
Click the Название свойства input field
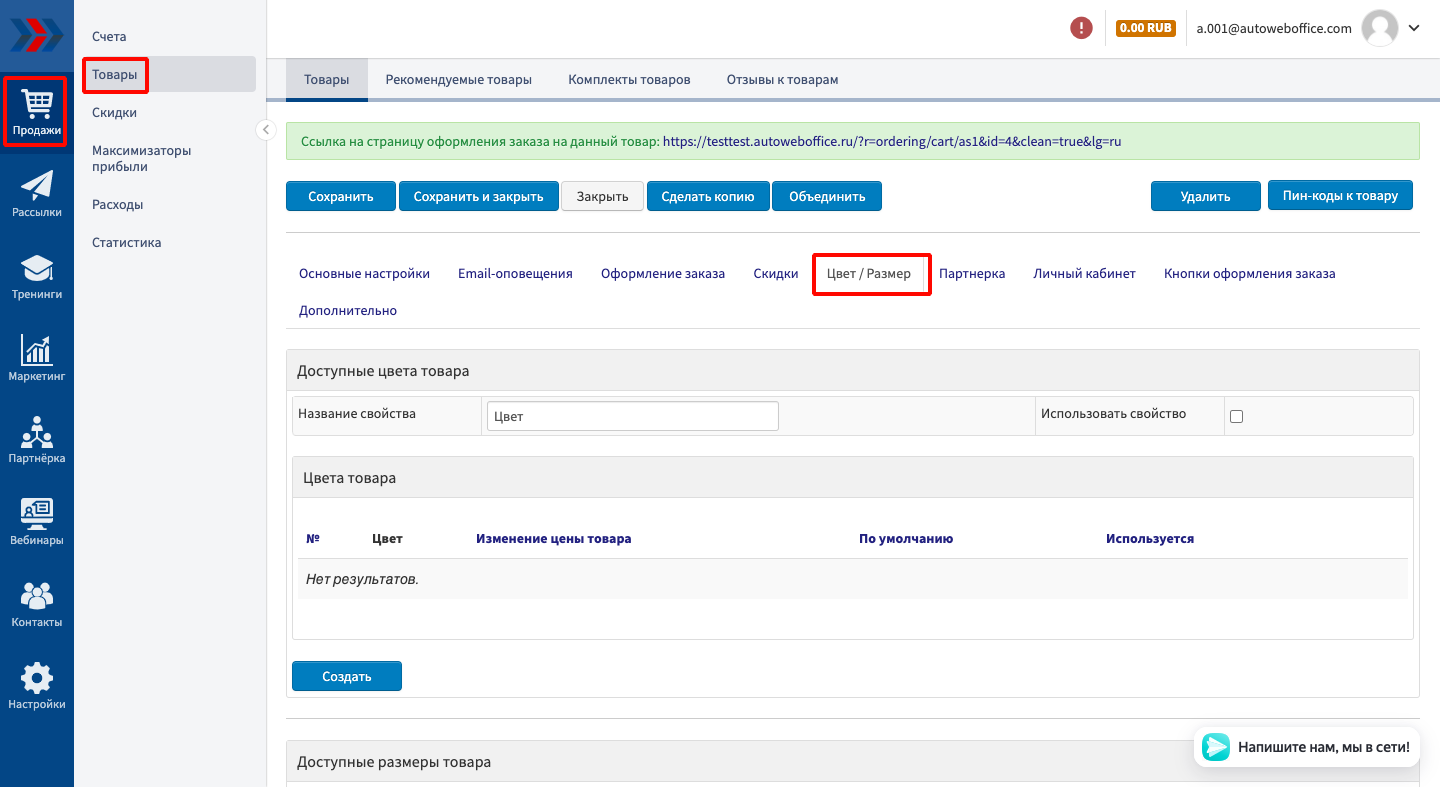[632, 416]
